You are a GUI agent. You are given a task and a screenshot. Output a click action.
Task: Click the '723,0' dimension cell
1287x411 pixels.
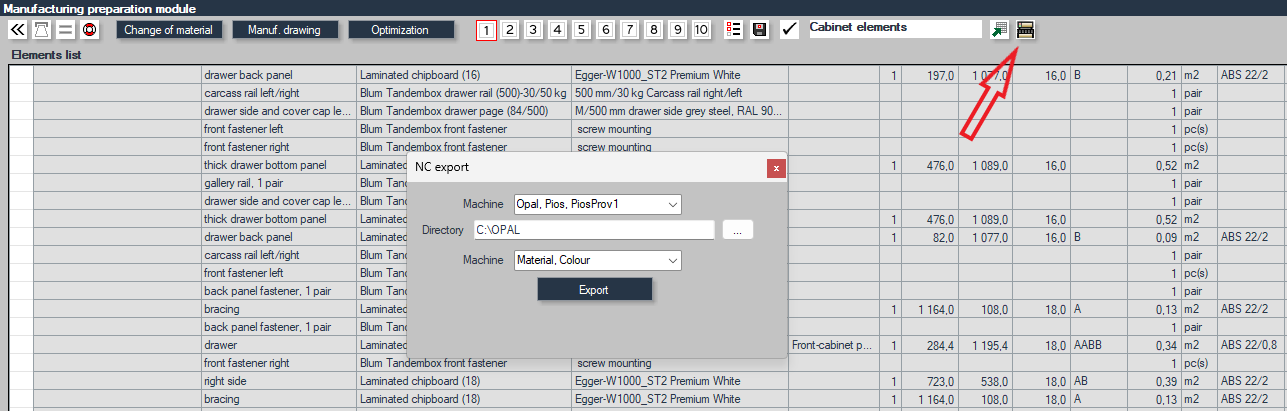coord(929,381)
